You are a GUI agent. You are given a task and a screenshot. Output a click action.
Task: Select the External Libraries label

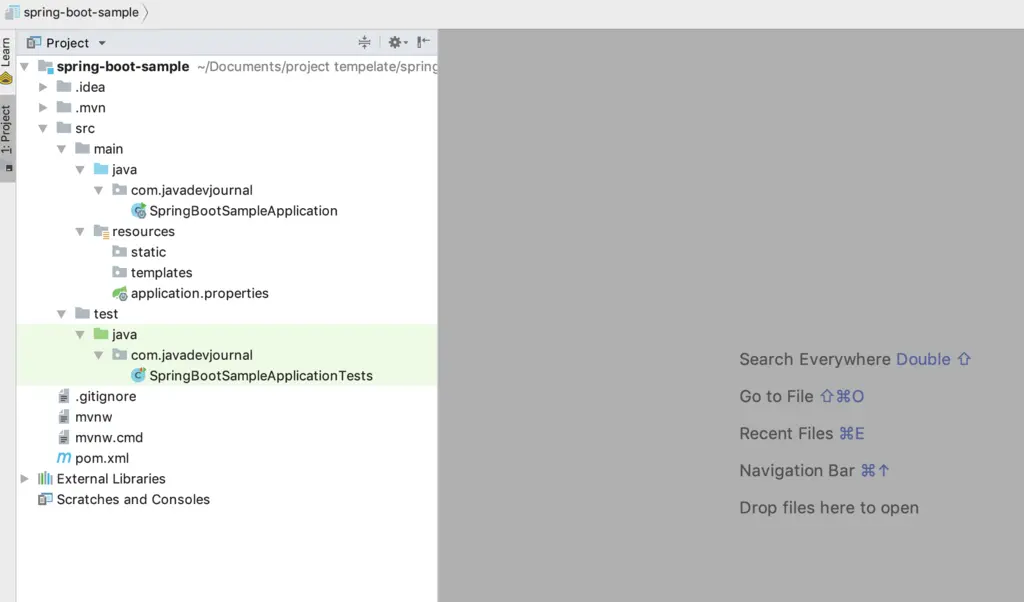tap(111, 479)
